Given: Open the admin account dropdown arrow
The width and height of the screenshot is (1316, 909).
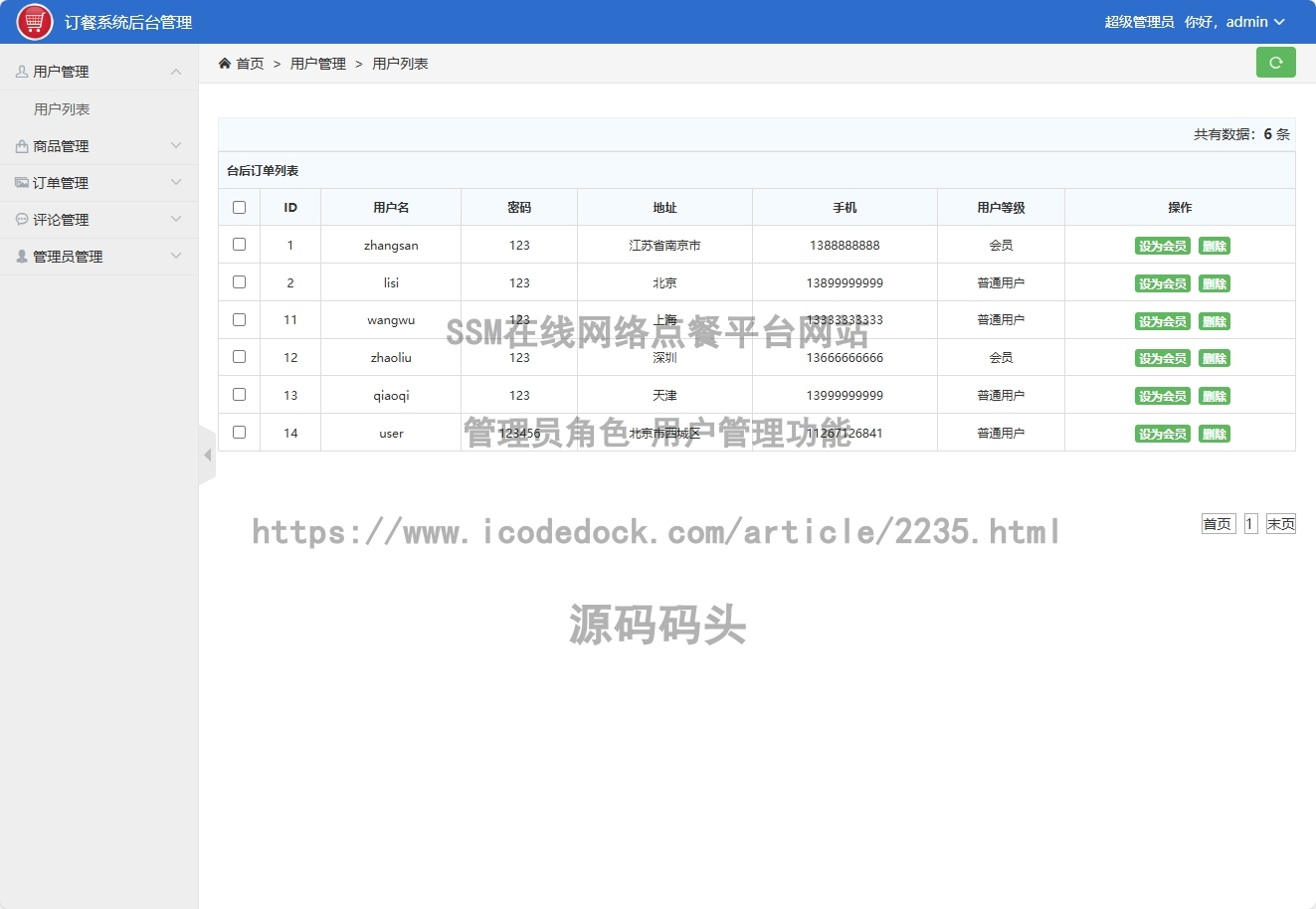Looking at the screenshot, I should tap(1279, 22).
